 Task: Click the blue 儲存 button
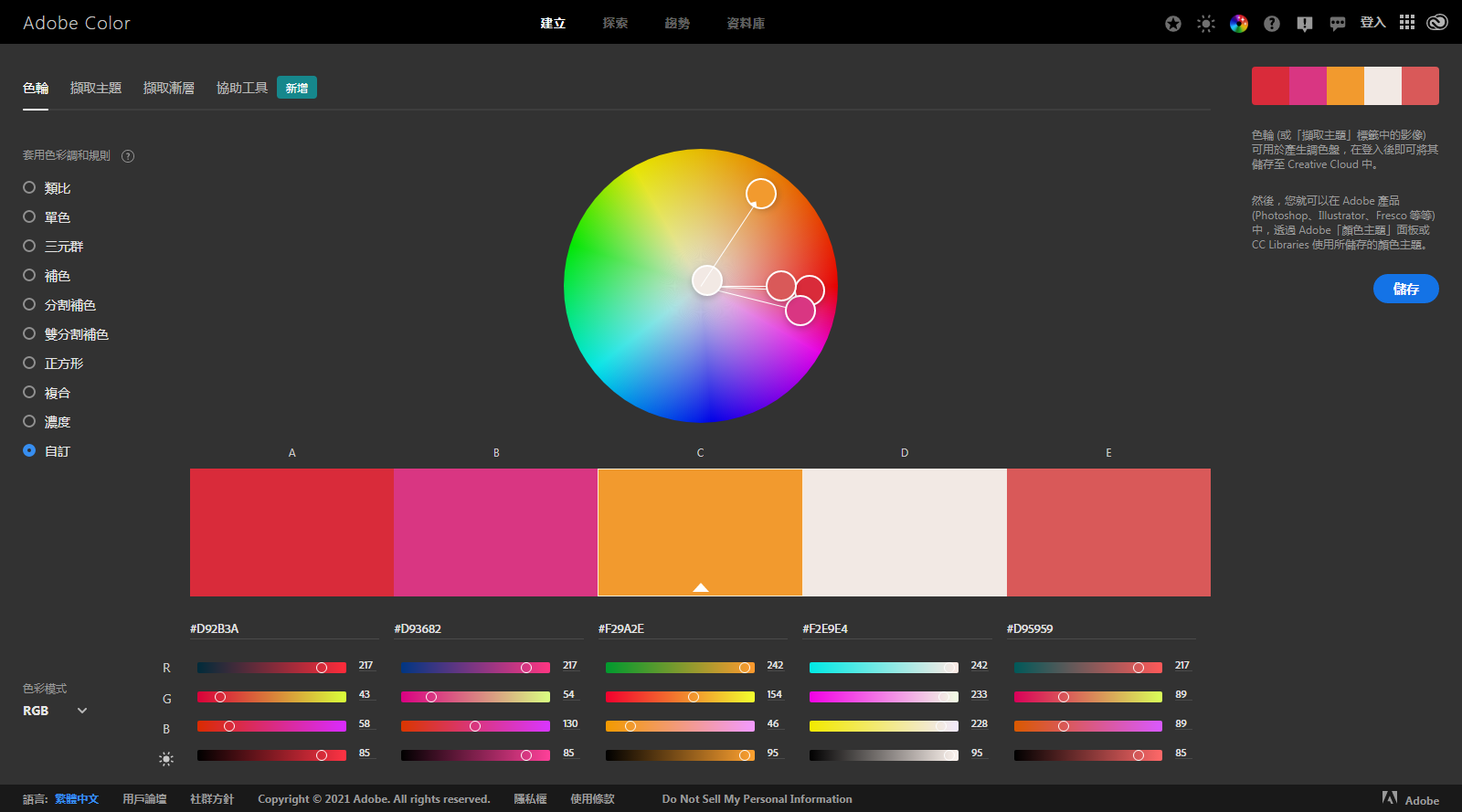1405,289
